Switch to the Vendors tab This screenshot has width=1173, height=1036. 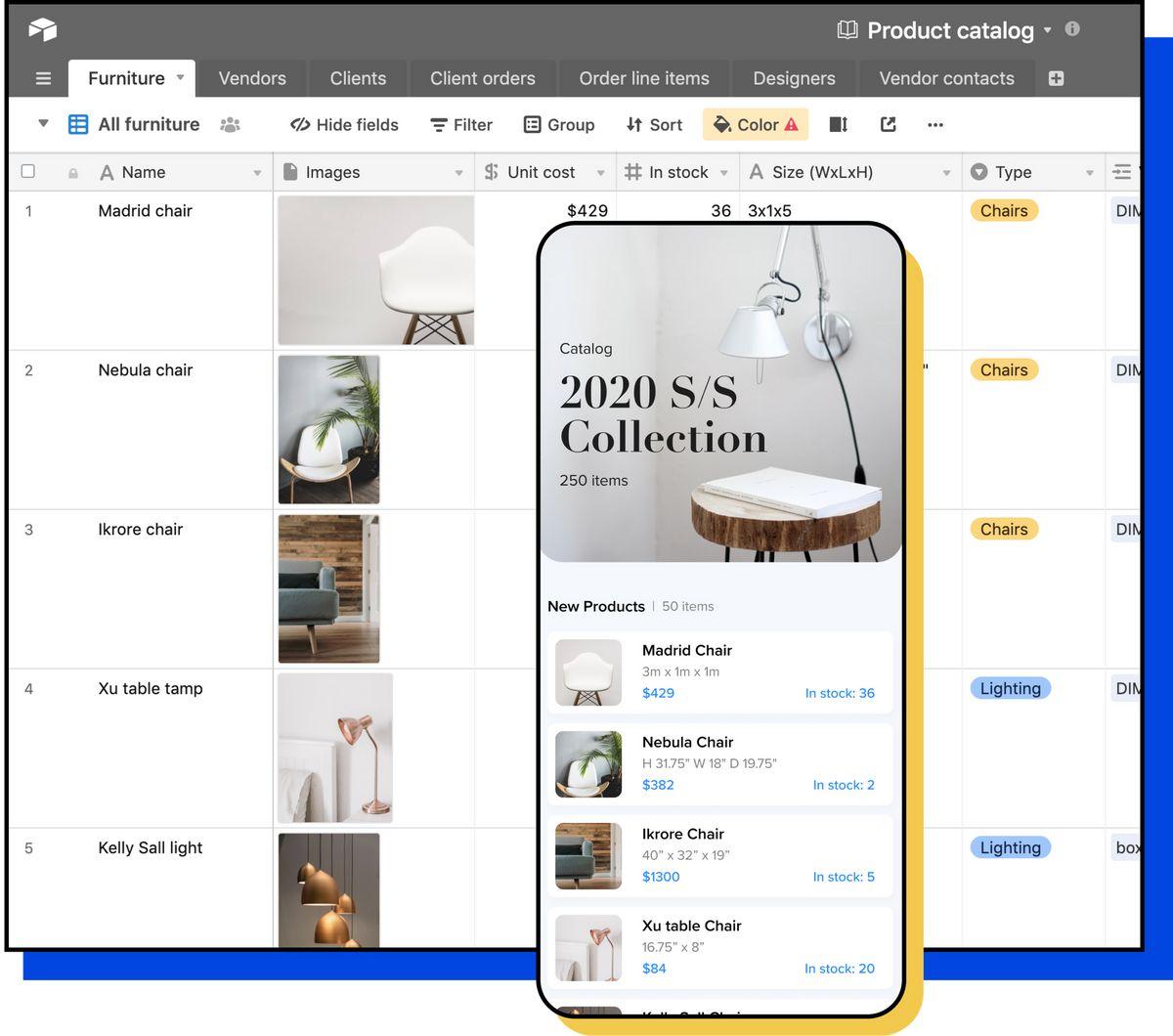[252, 78]
